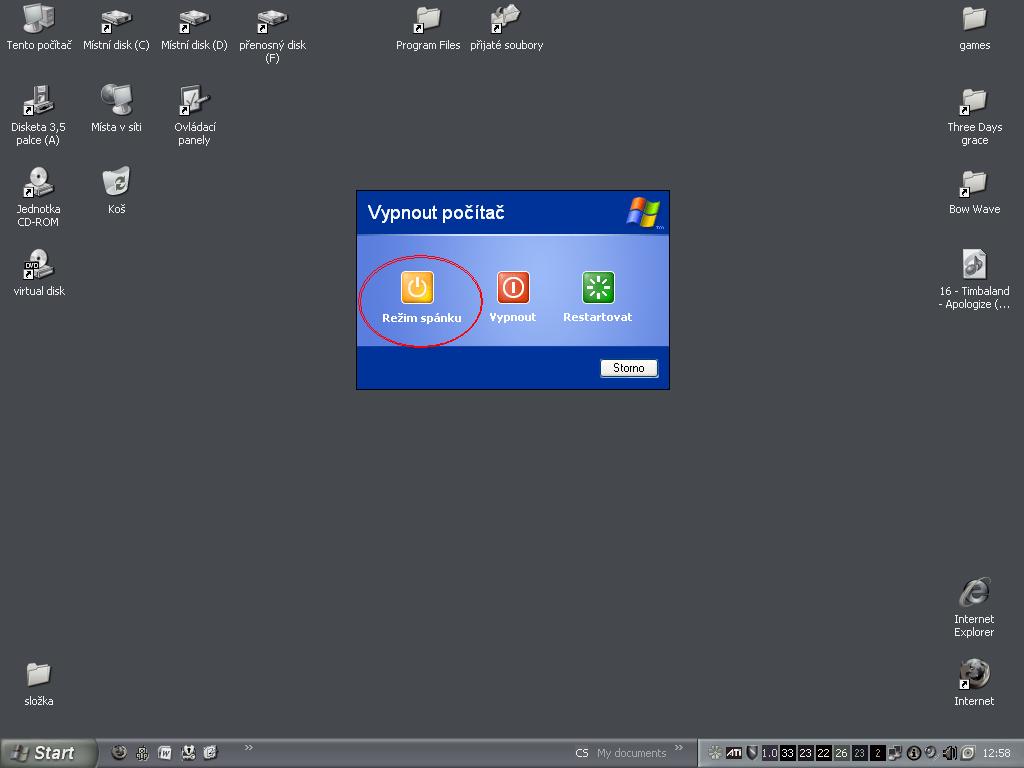Select the Program Files folder shortcut
1024x768 pixels.
[x=428, y=28]
